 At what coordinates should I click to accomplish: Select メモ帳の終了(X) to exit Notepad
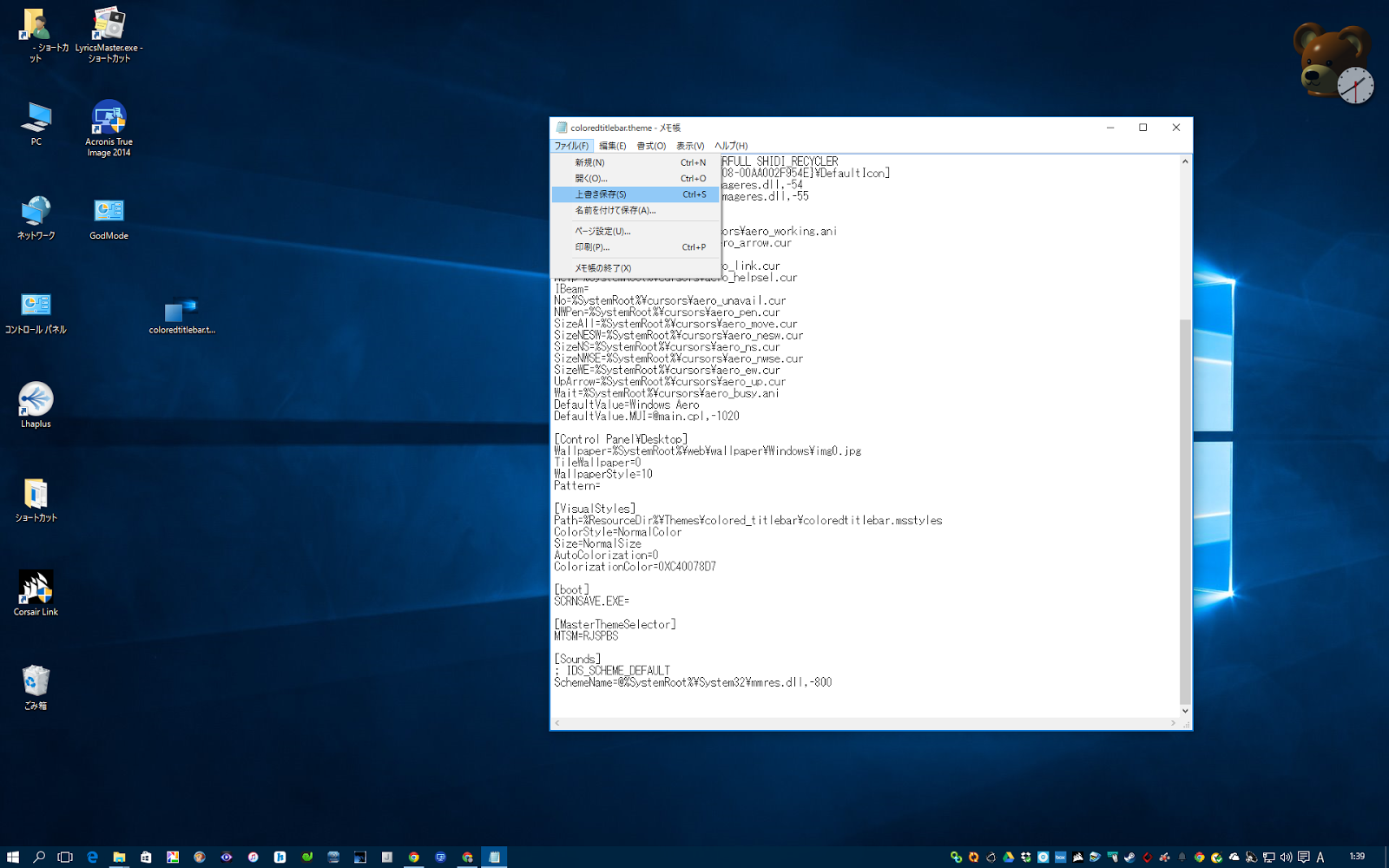(636, 268)
